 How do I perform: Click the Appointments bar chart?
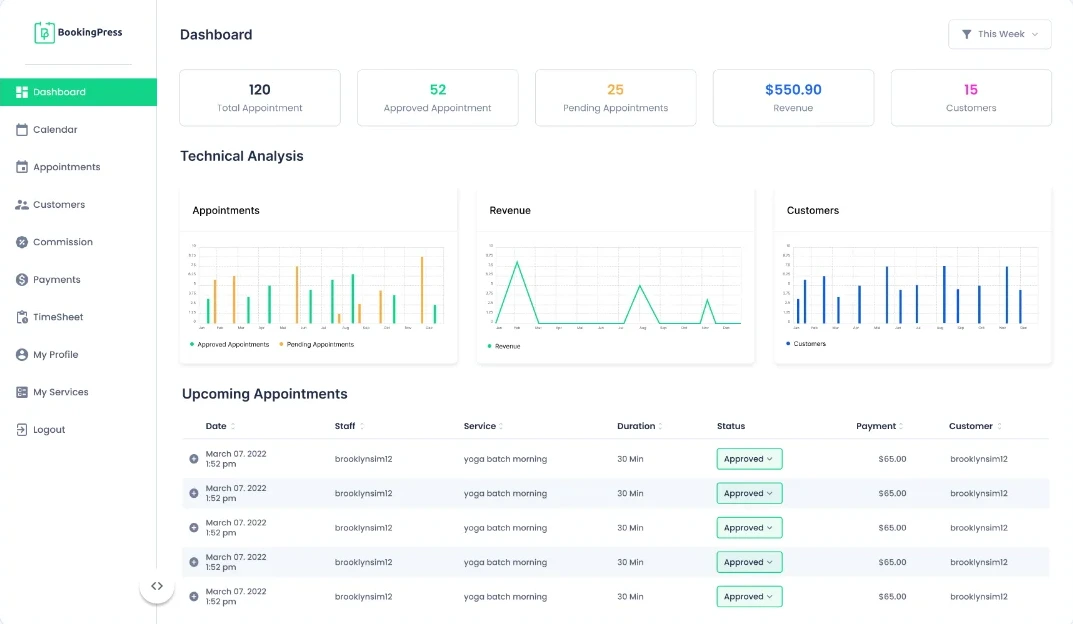(317, 287)
